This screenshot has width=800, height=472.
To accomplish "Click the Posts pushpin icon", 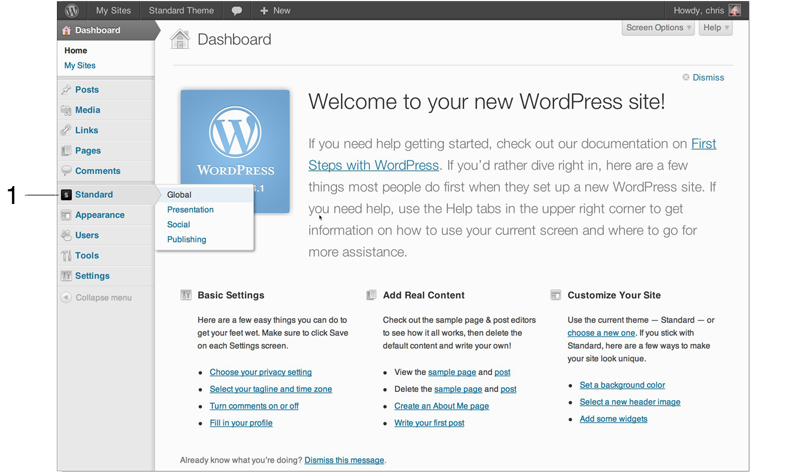I will click(x=66, y=90).
